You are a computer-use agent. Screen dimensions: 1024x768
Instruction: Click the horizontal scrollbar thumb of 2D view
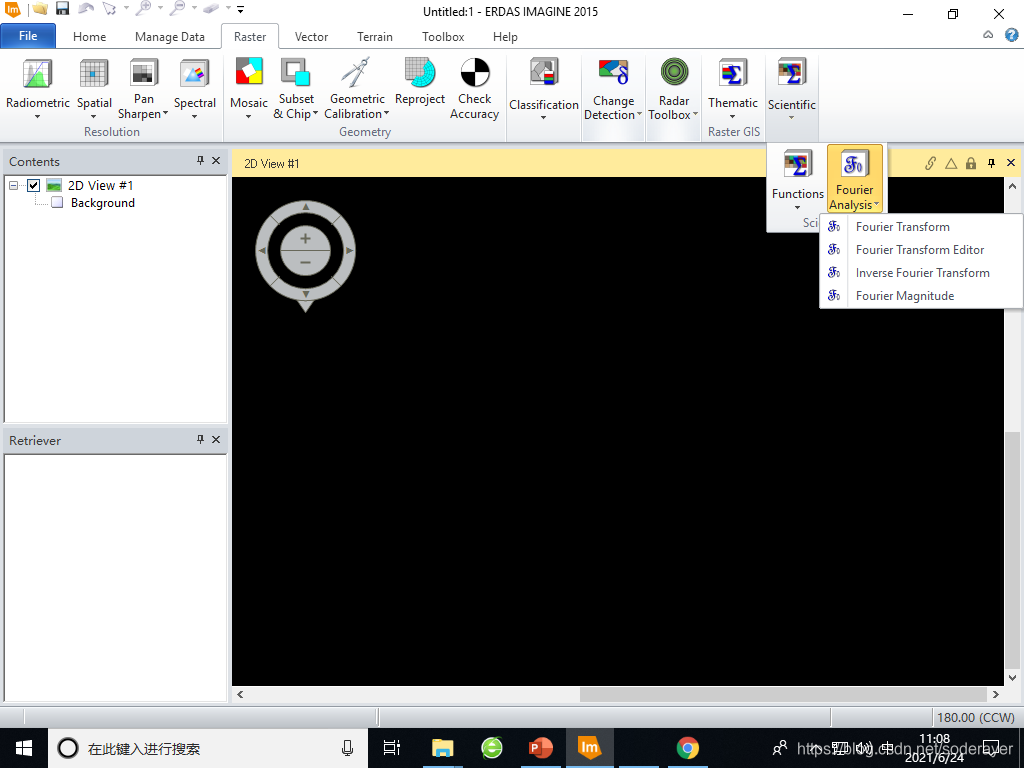[x=783, y=694]
